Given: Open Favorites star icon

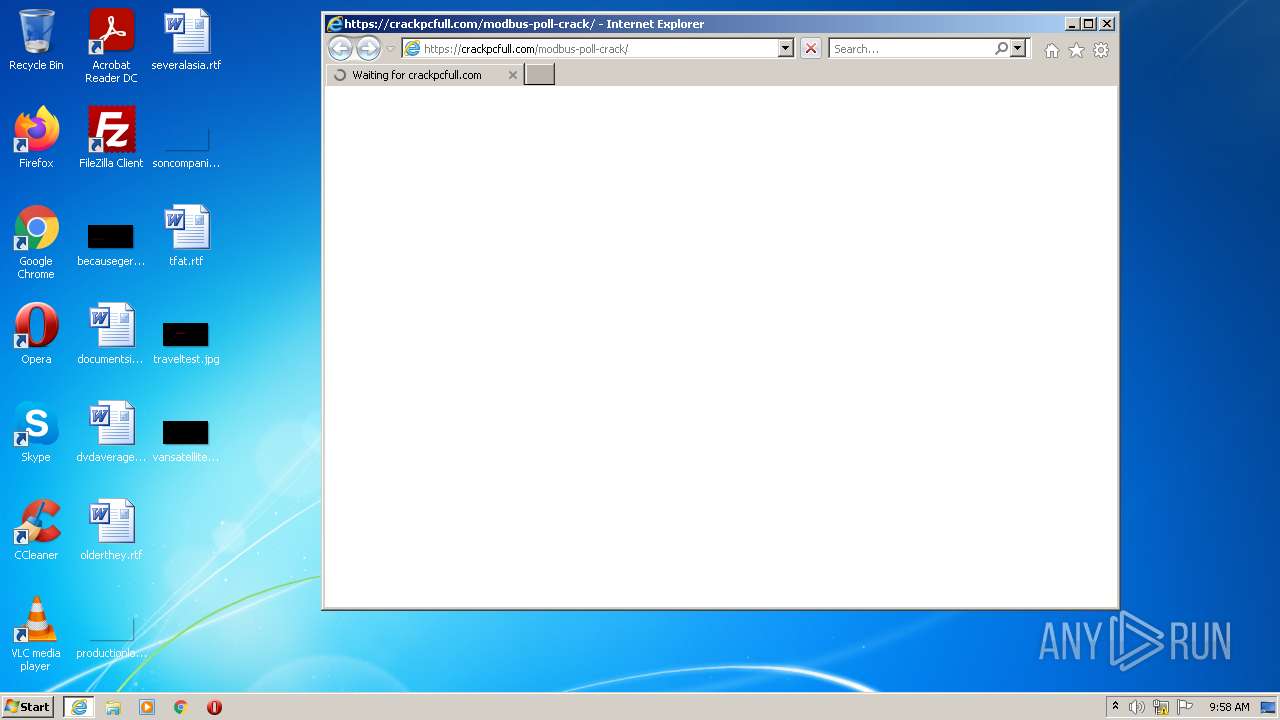Looking at the screenshot, I should [1076, 50].
